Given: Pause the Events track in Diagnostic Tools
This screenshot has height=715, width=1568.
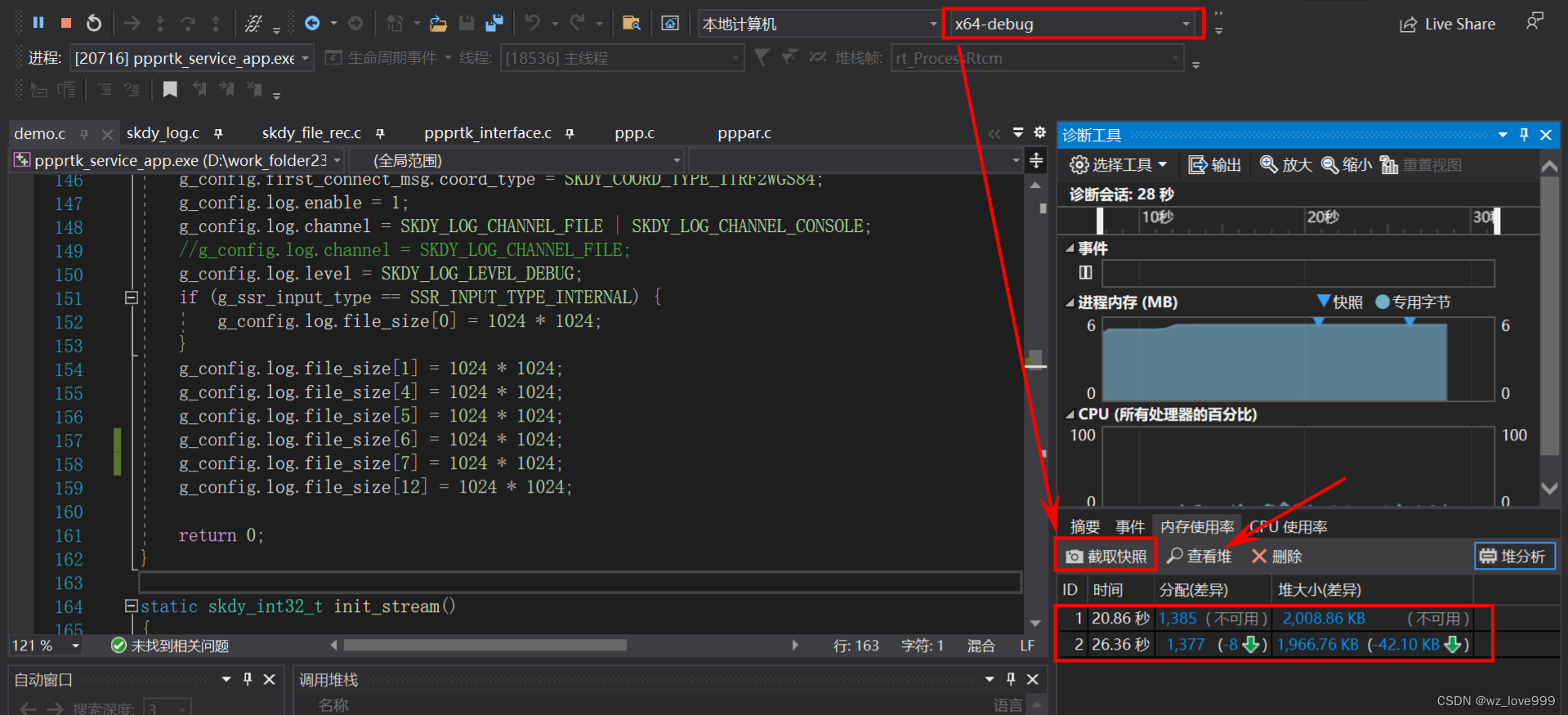Looking at the screenshot, I should pyautogui.click(x=1085, y=272).
